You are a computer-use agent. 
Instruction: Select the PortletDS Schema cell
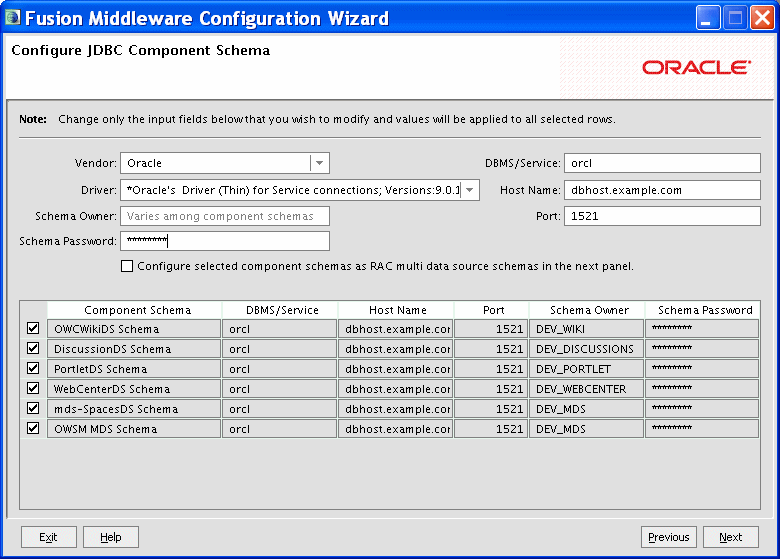click(134, 369)
